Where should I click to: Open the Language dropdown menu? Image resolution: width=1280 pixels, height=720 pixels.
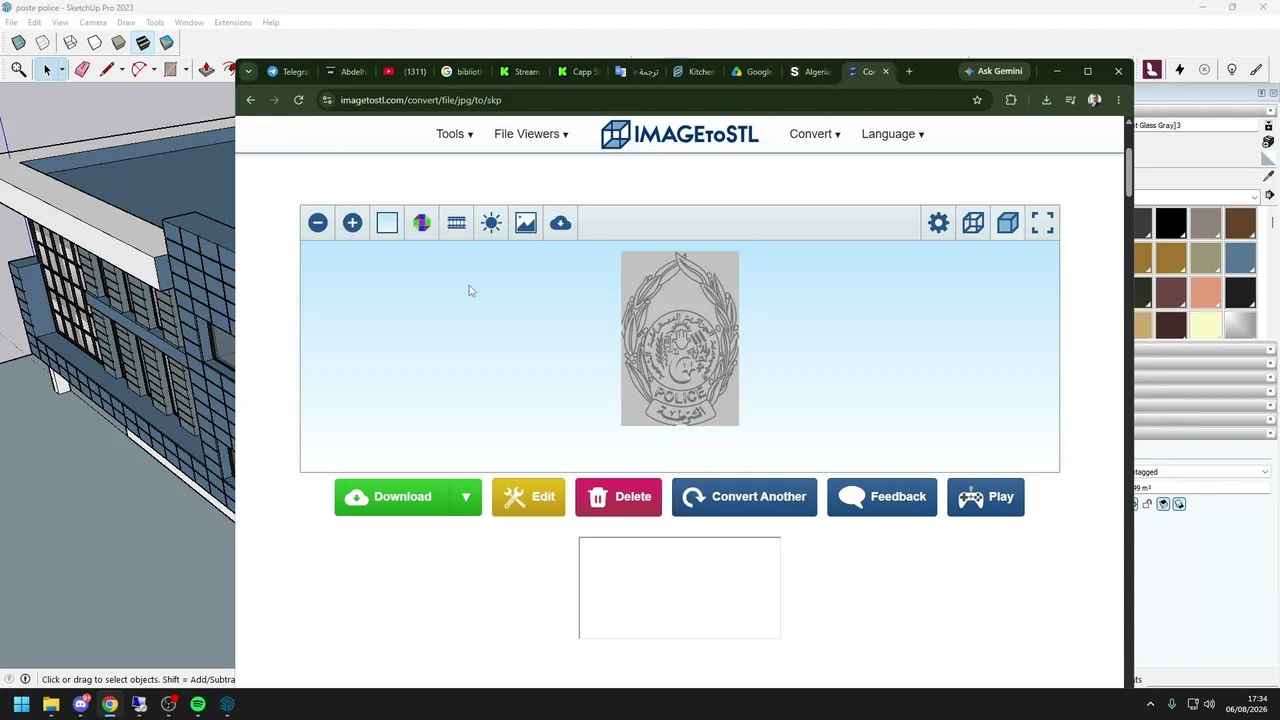coord(893,134)
